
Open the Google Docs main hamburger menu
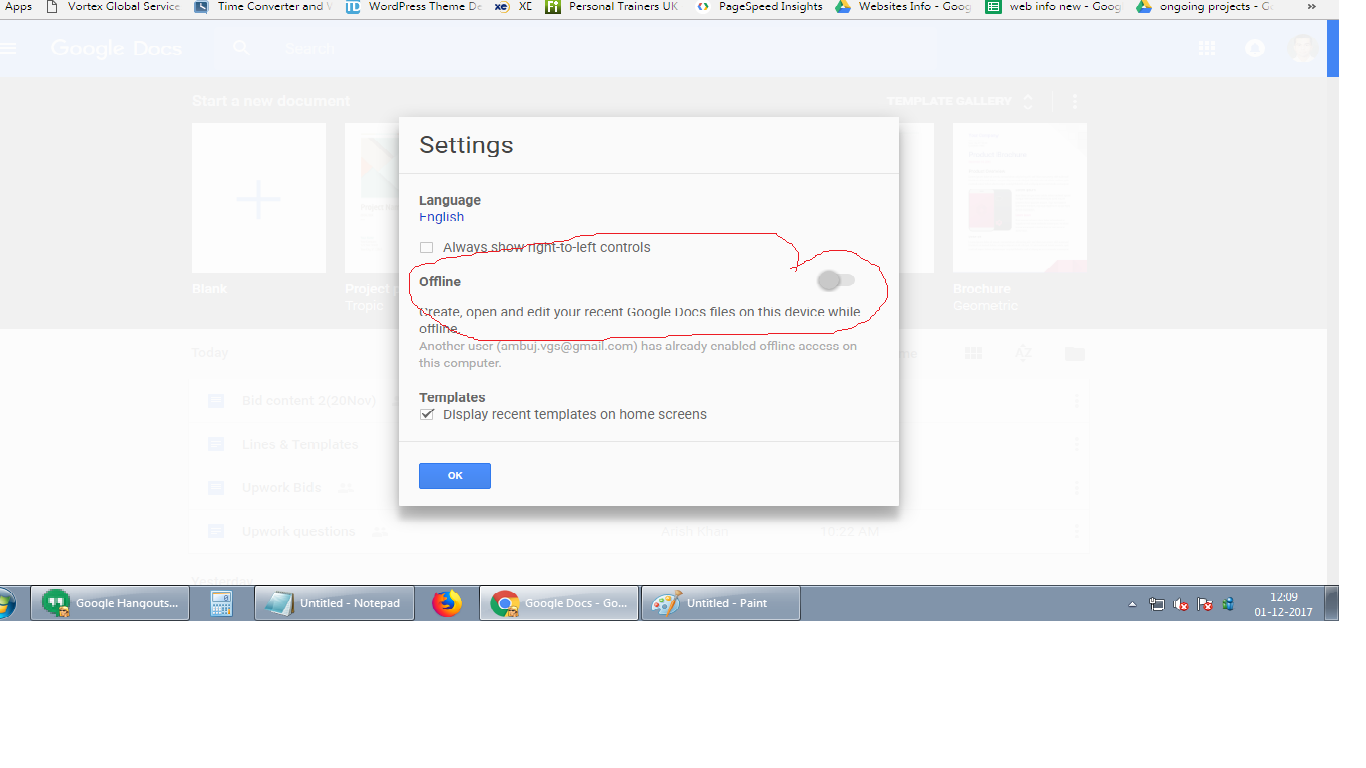pos(9,48)
